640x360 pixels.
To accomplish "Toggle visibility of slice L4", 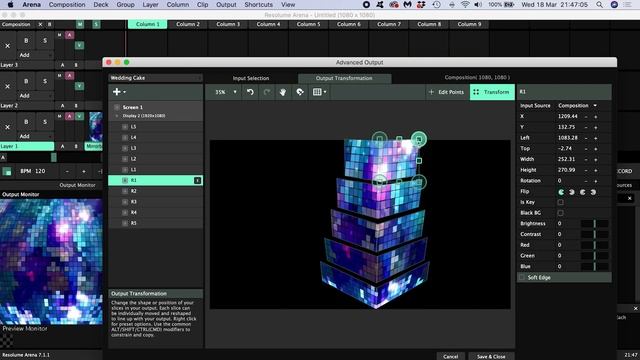I will [x=125, y=138].
